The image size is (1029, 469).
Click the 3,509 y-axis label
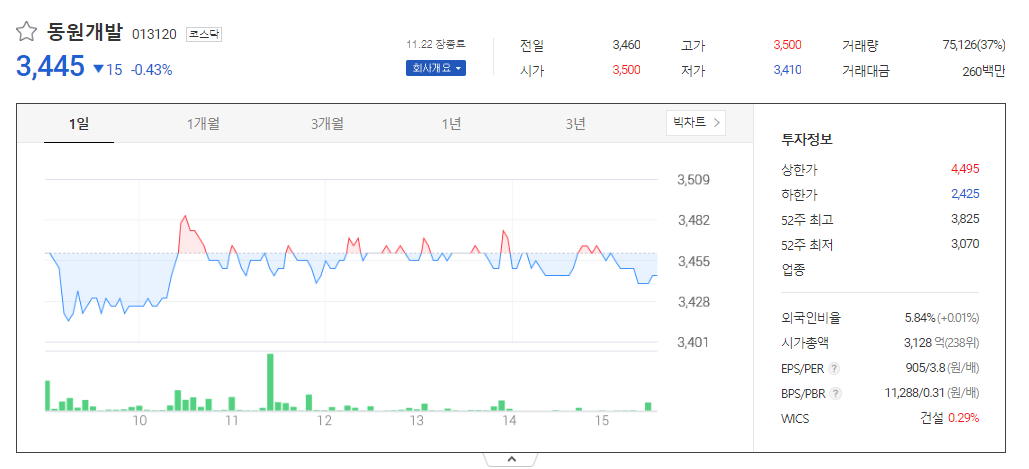(x=694, y=179)
